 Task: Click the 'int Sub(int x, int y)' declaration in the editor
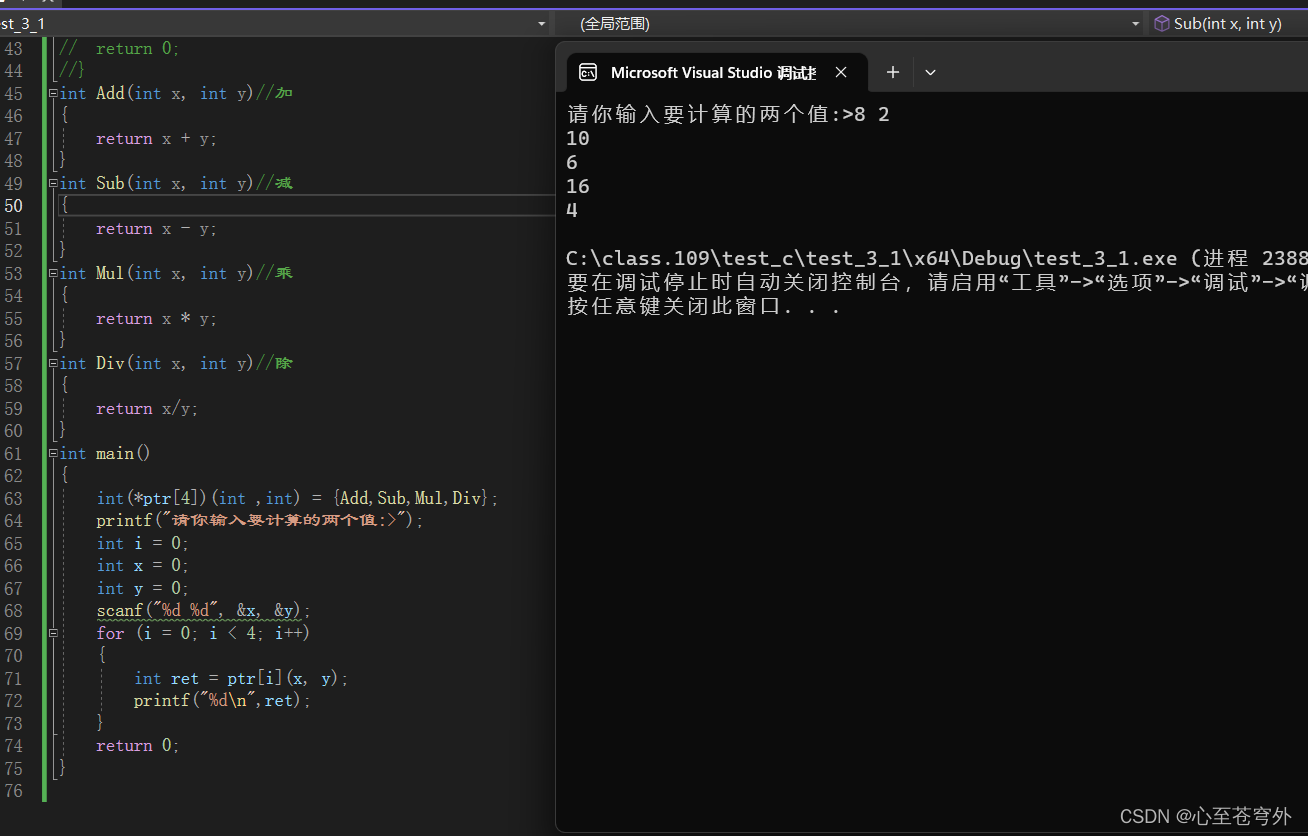pyautogui.click(x=157, y=183)
